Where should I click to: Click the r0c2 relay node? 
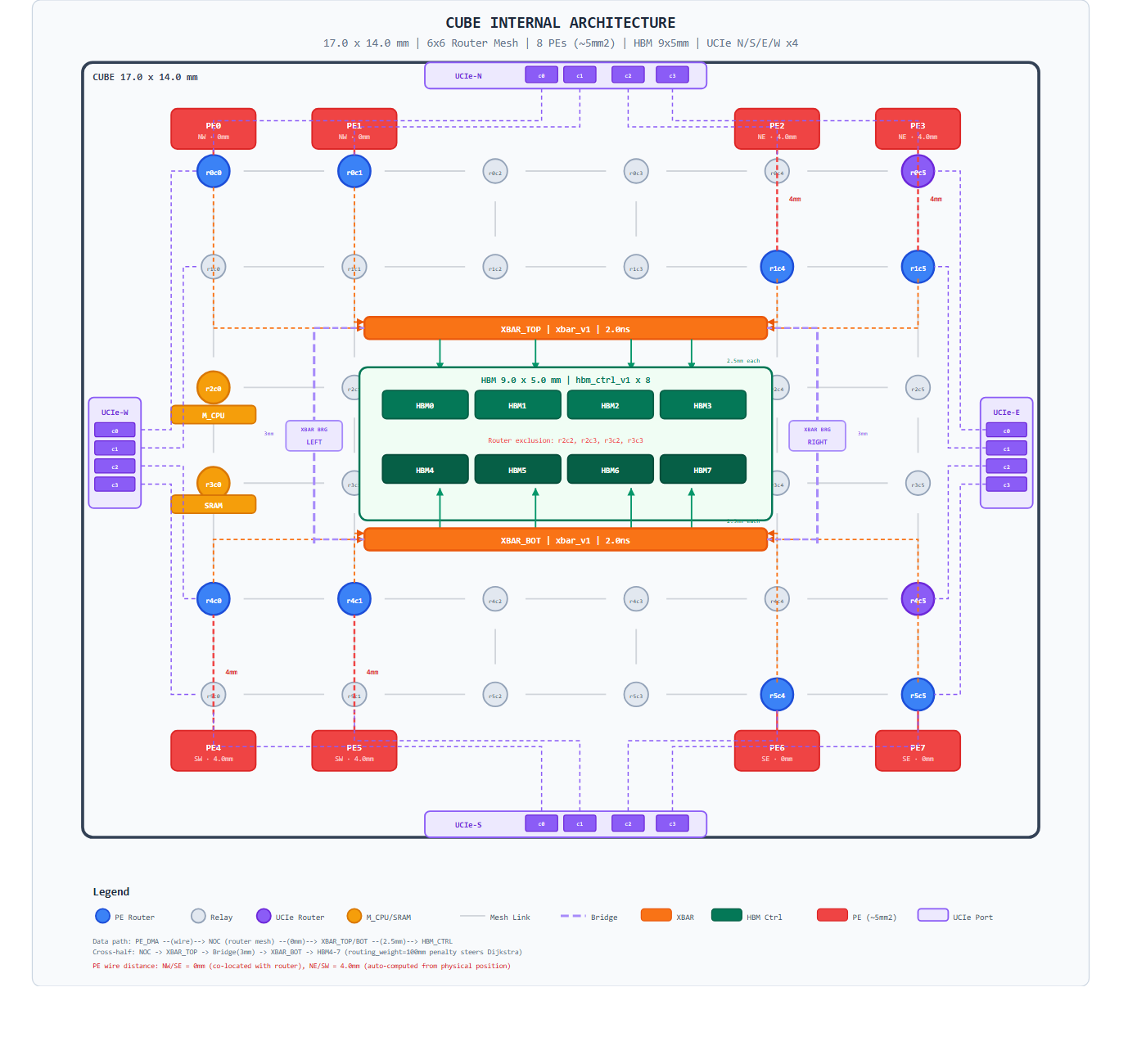[x=495, y=172]
